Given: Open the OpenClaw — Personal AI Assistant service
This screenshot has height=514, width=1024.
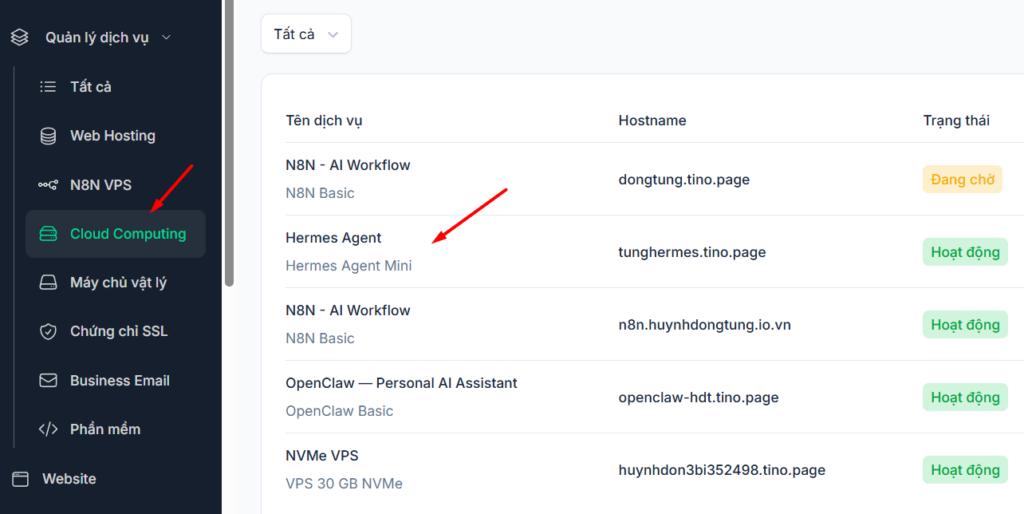Looking at the screenshot, I should point(401,383).
